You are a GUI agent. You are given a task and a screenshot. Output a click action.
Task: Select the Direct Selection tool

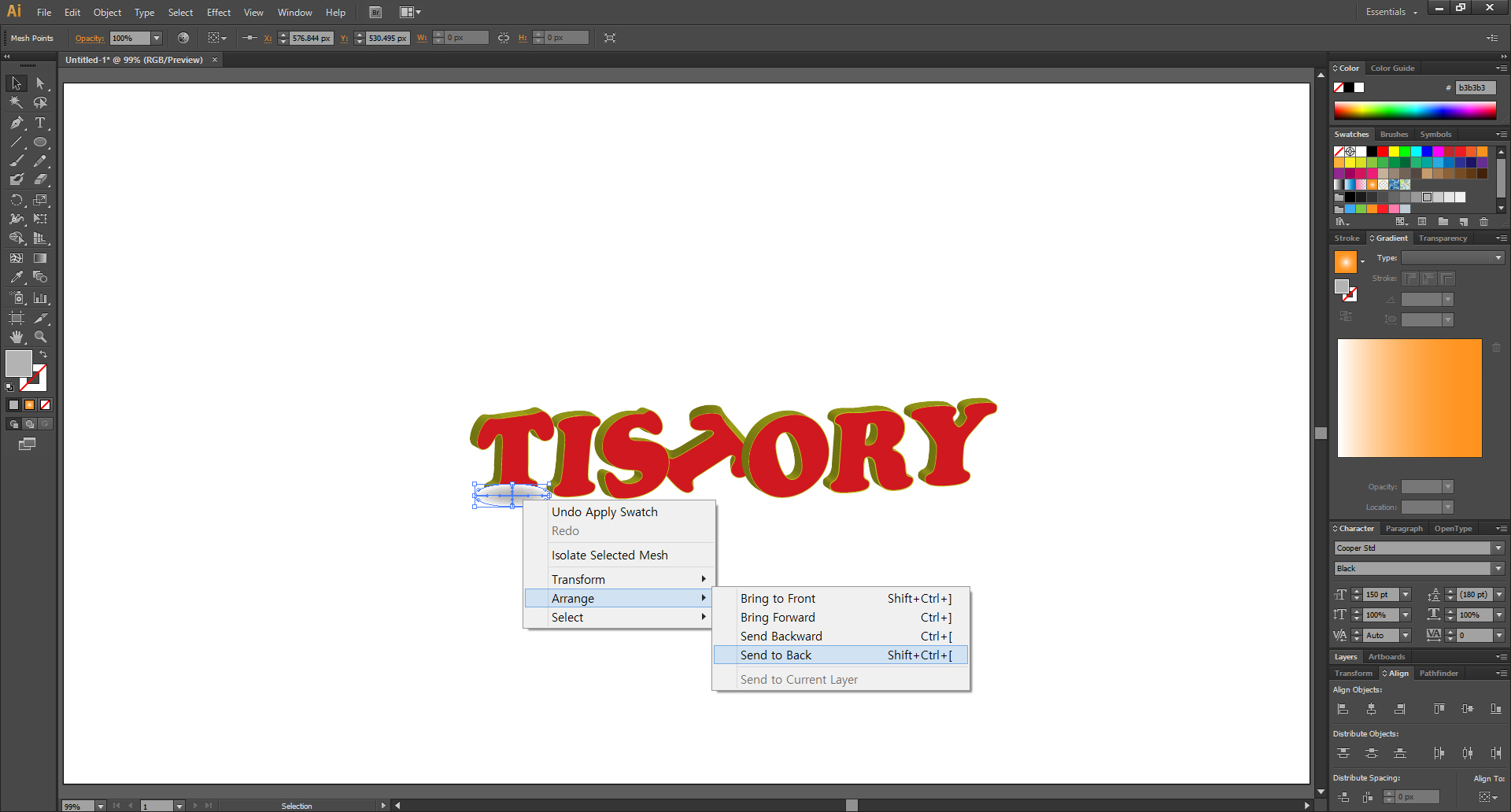click(x=40, y=83)
